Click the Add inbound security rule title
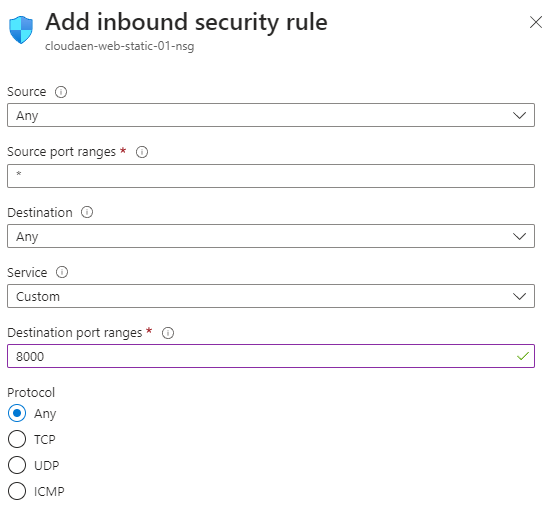 tap(186, 22)
